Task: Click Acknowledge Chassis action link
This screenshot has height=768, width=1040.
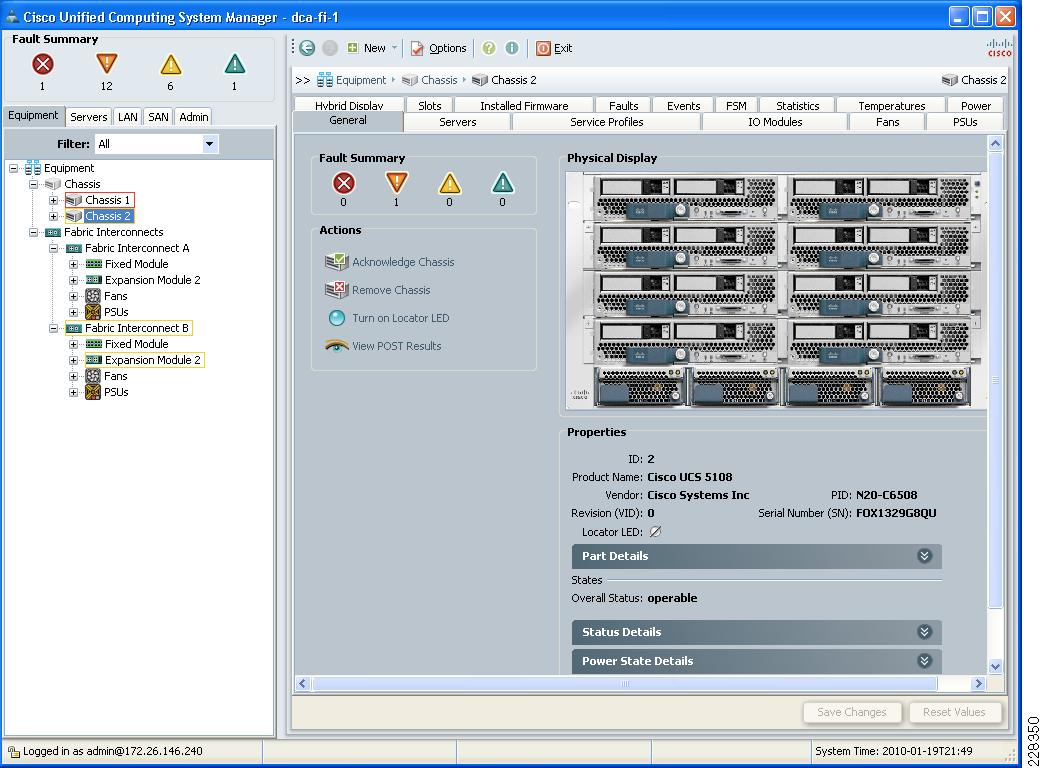Action: click(403, 262)
